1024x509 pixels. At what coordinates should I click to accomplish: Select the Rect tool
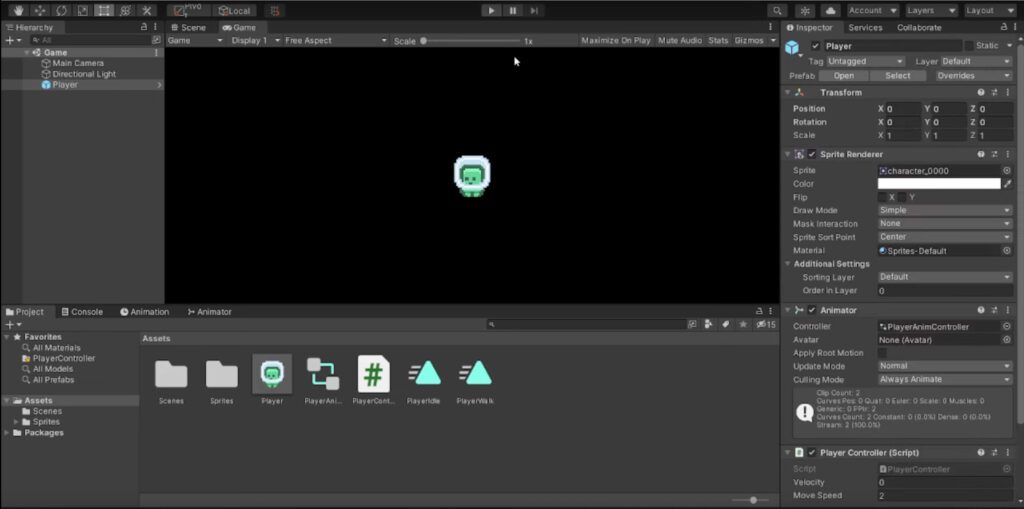click(103, 10)
